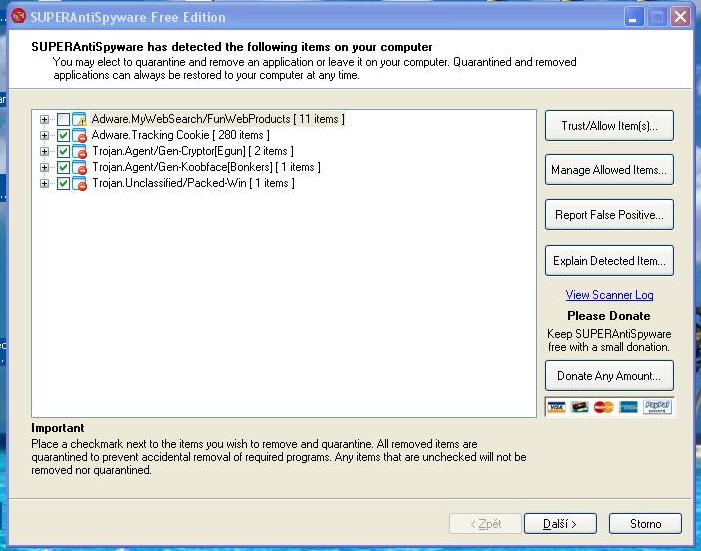Open Manage Allowed Items
Viewport: 701px width, 551px height.
pyautogui.click(x=609, y=170)
